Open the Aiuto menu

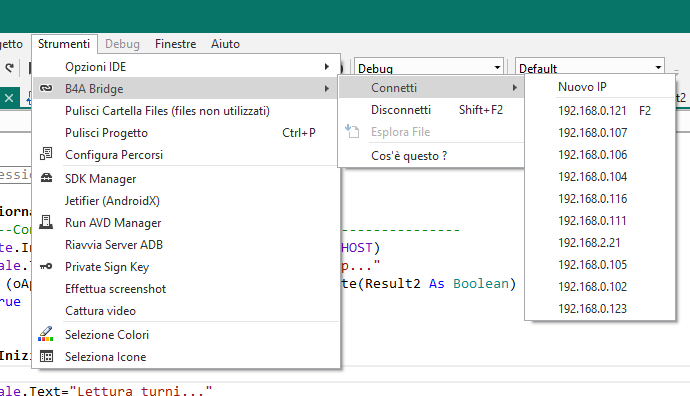point(225,44)
